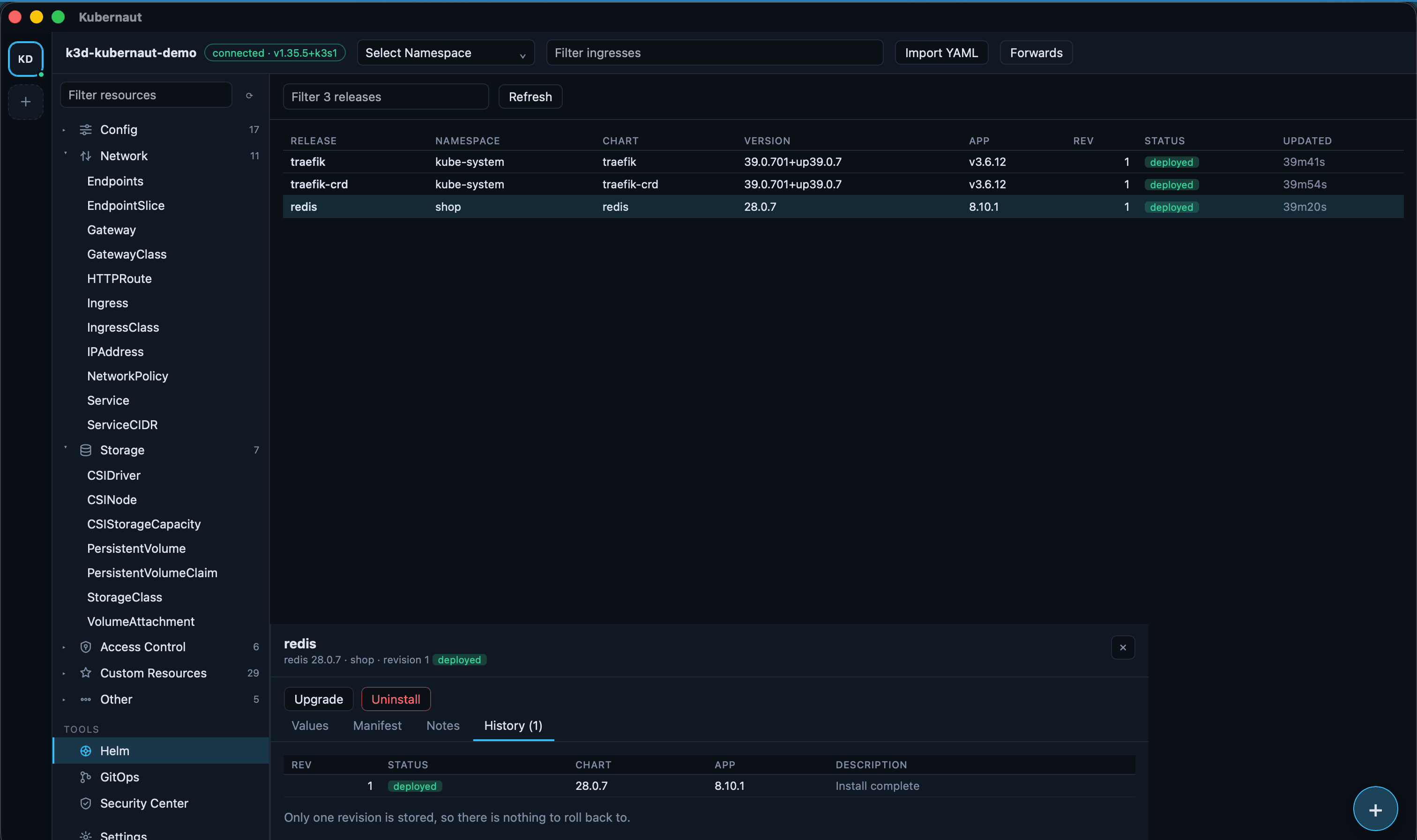Click the Forwards button
Image resolution: width=1417 pixels, height=840 pixels.
pos(1036,52)
